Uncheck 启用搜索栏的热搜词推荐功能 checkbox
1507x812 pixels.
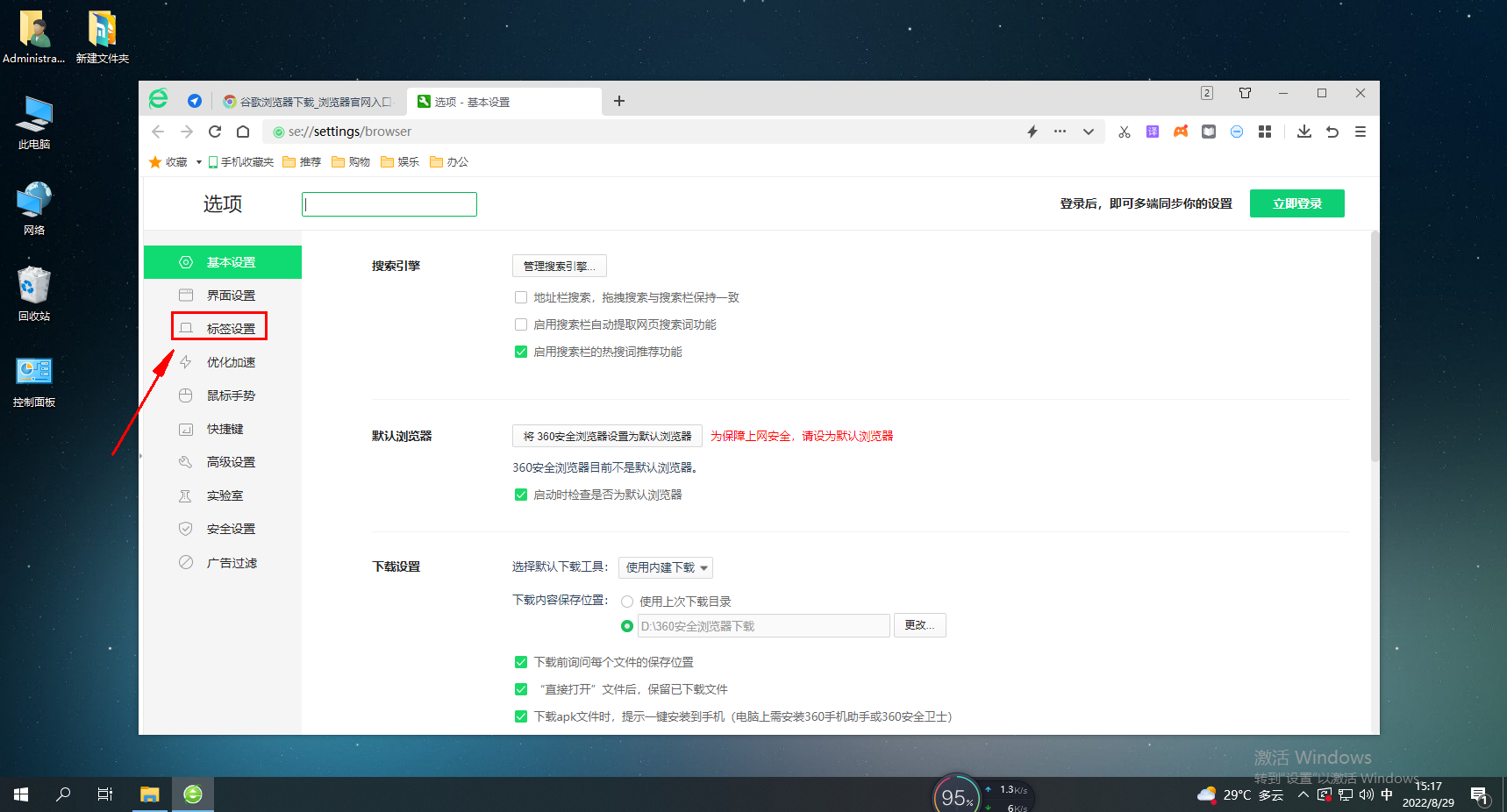[521, 352]
